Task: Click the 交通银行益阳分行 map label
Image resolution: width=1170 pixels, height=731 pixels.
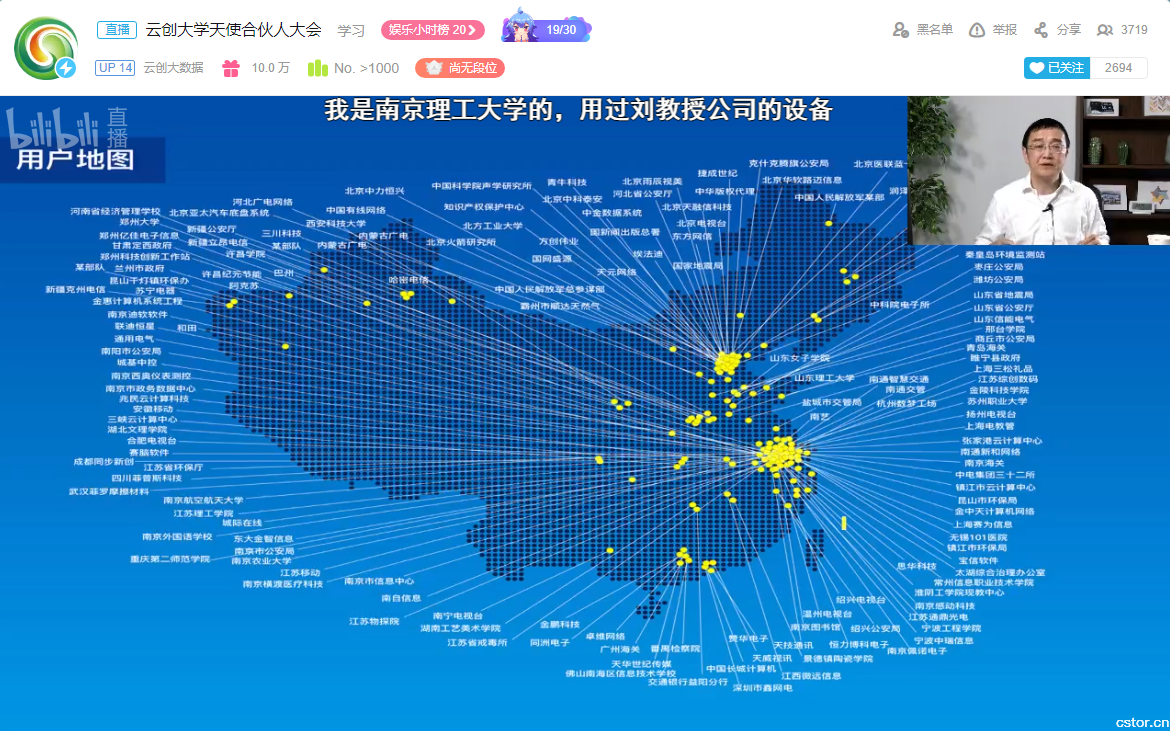Action: point(687,681)
